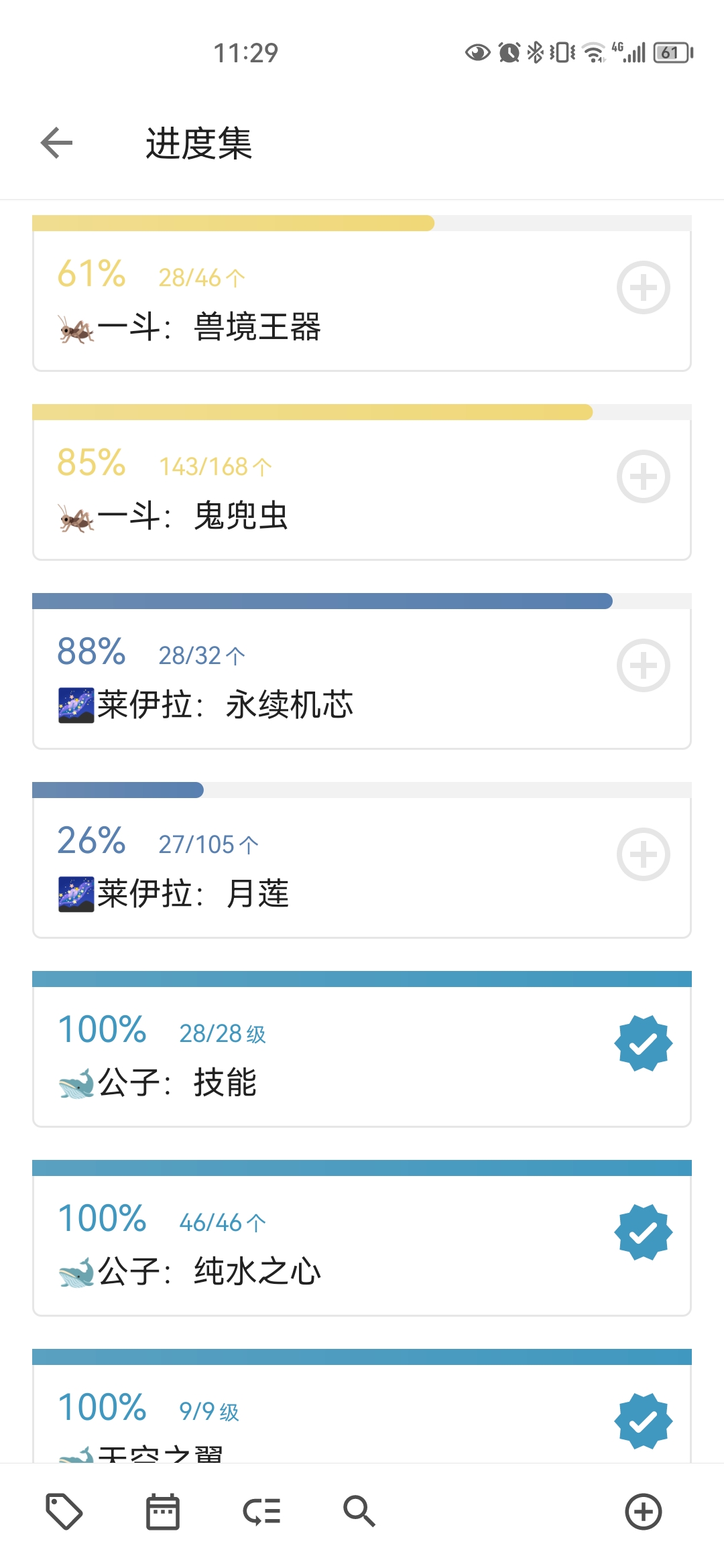This screenshot has width=724, height=1568.
Task: Click the yellow 85% progress bar
Action: (312, 412)
